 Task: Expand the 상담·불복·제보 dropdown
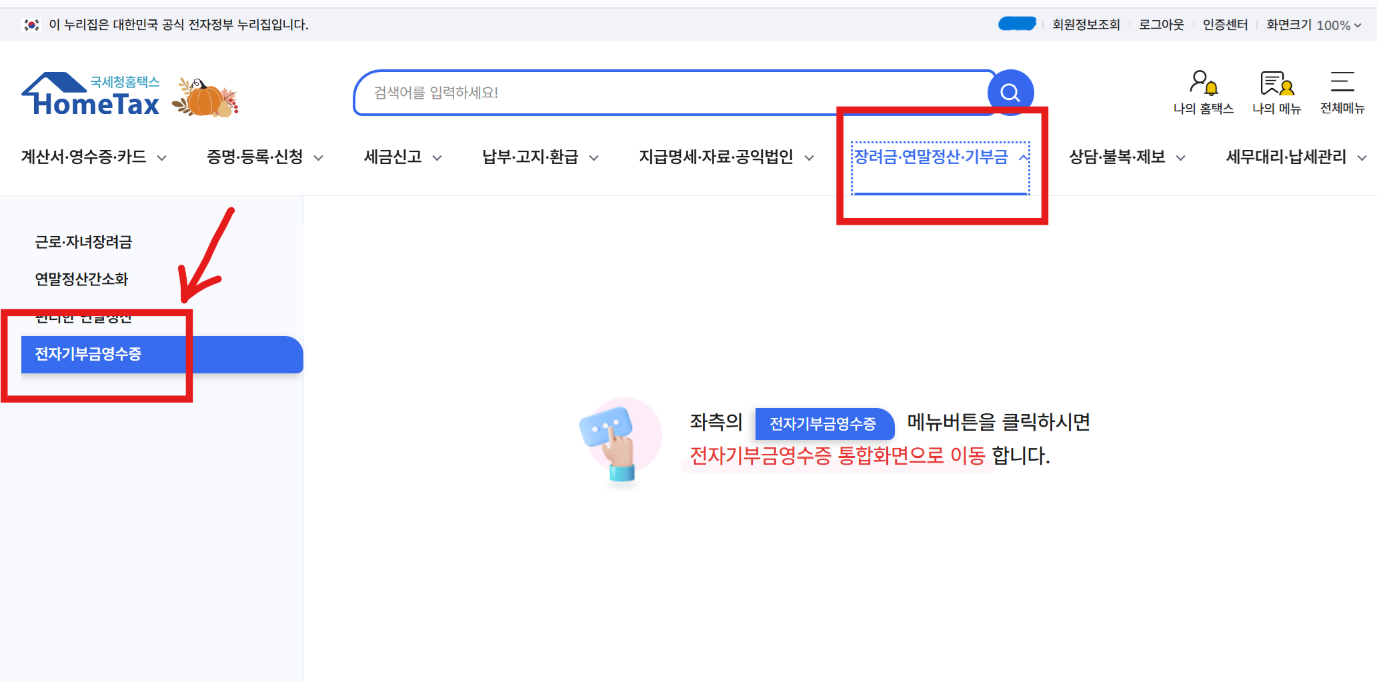(1123, 157)
